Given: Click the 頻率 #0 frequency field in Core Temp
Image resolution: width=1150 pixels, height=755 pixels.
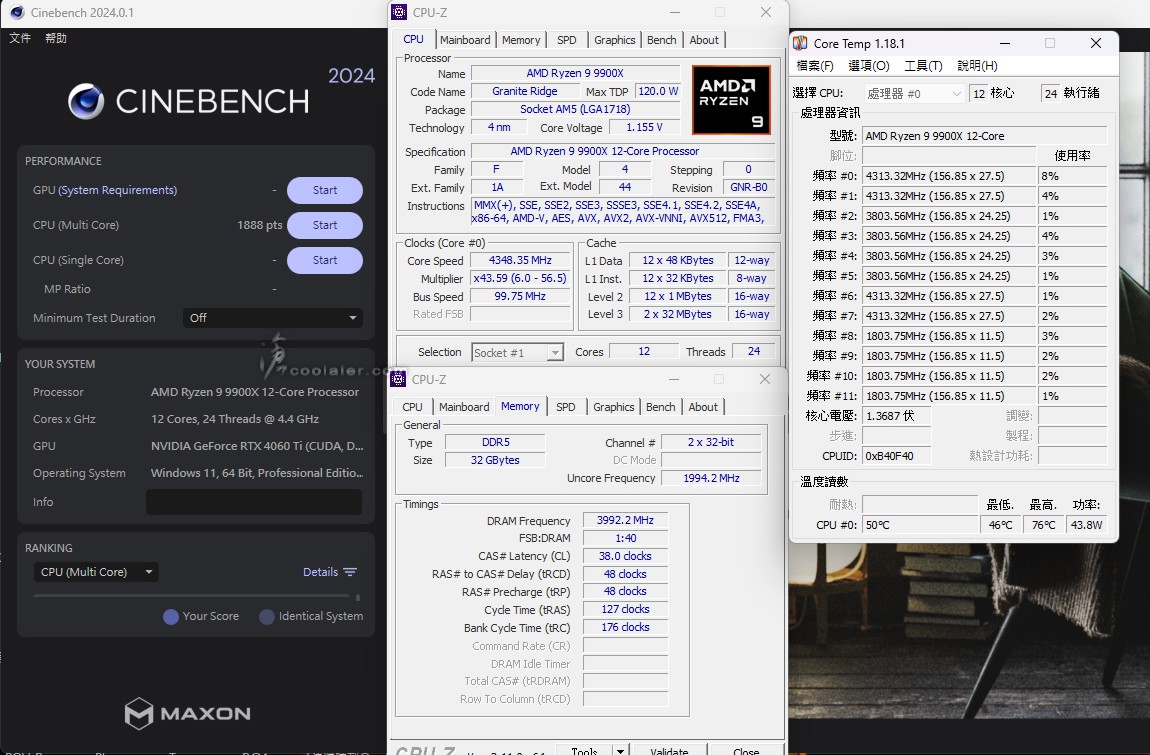Looking at the screenshot, I should pyautogui.click(x=949, y=176).
